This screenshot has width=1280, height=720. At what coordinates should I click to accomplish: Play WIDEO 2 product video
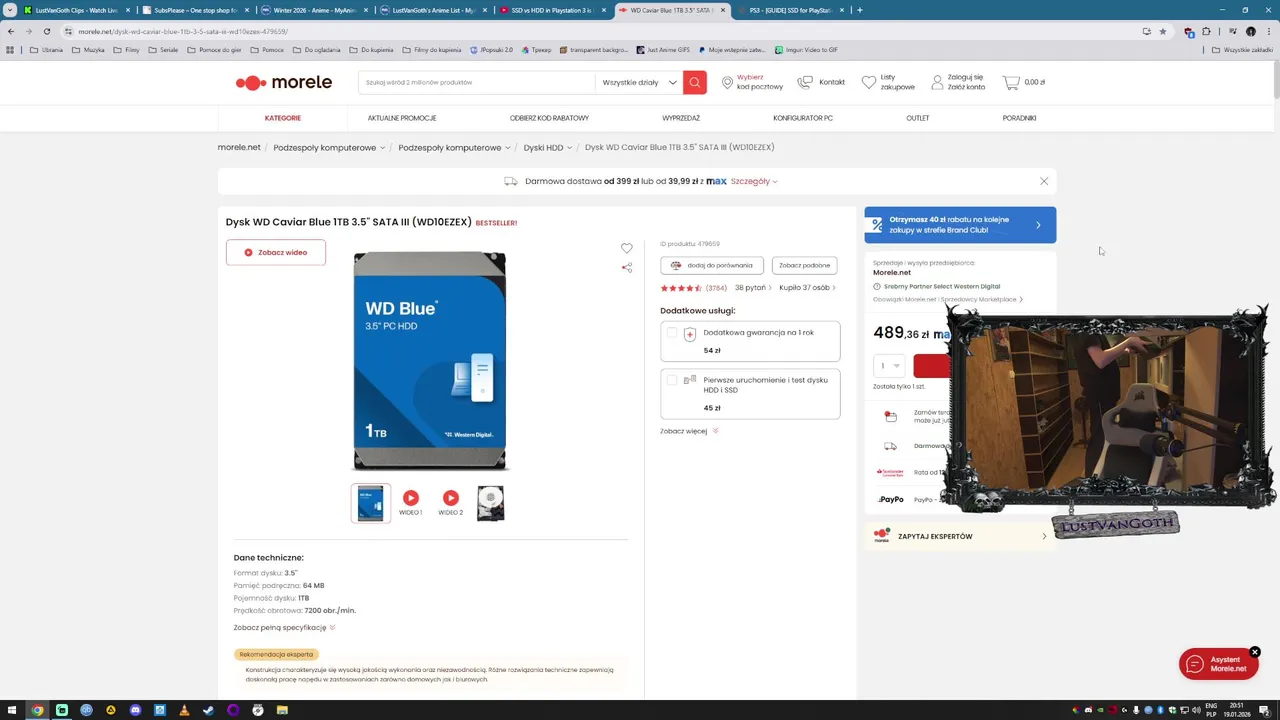click(451, 498)
